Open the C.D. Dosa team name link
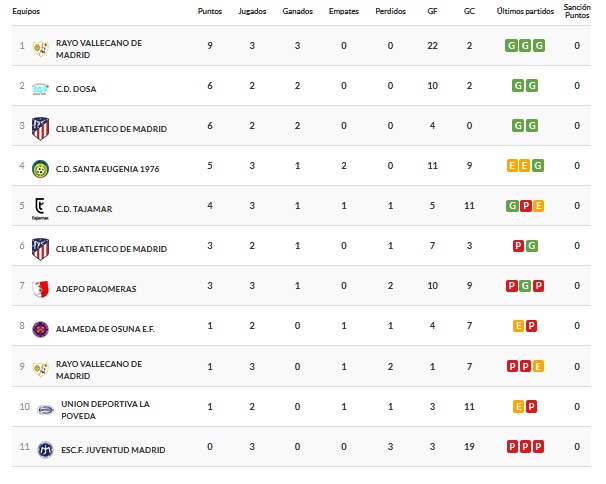Screen dimensions: 606x484 pyautogui.click(x=76, y=89)
